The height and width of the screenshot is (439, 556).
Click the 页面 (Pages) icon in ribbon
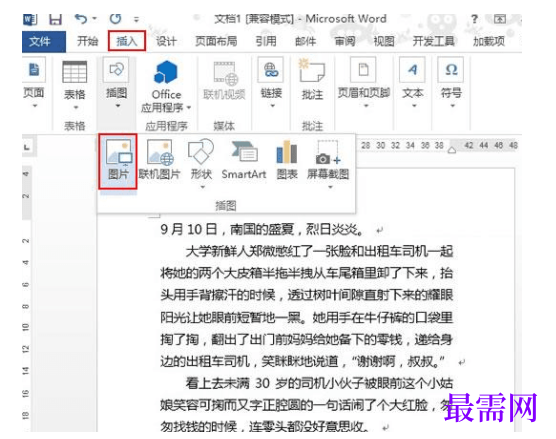[34, 70]
